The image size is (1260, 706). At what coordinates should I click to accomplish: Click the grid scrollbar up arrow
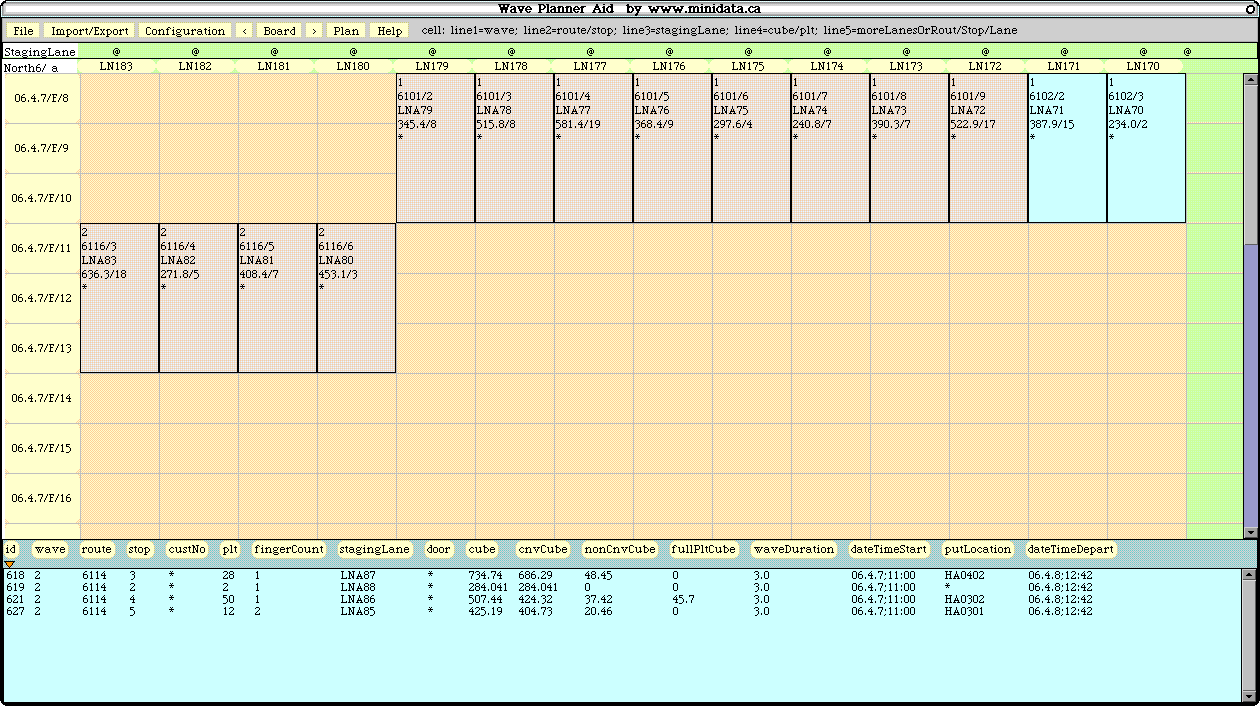1250,79
